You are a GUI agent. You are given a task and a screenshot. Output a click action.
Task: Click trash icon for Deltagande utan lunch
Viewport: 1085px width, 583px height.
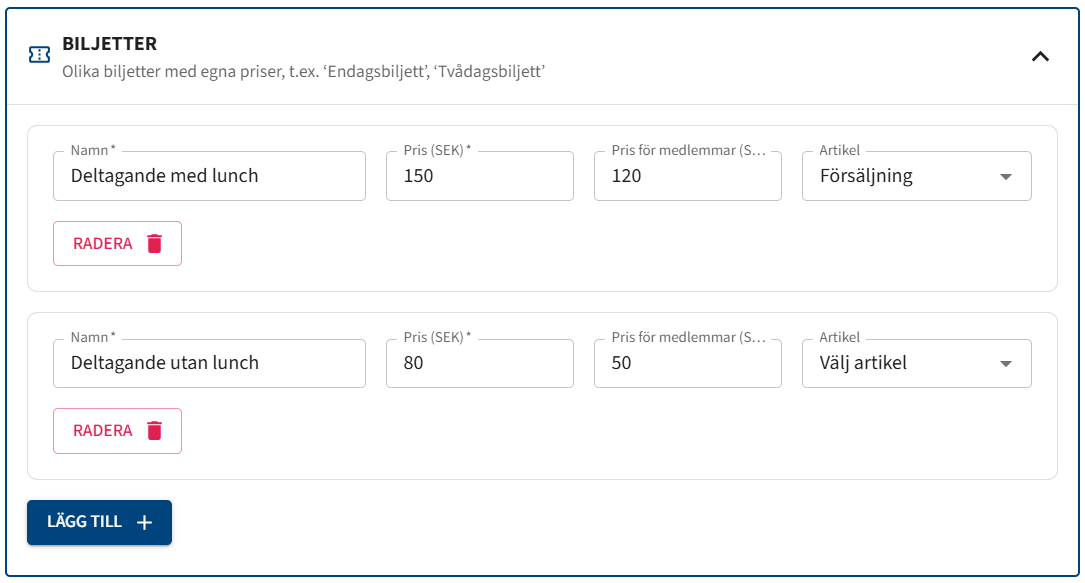tap(154, 431)
